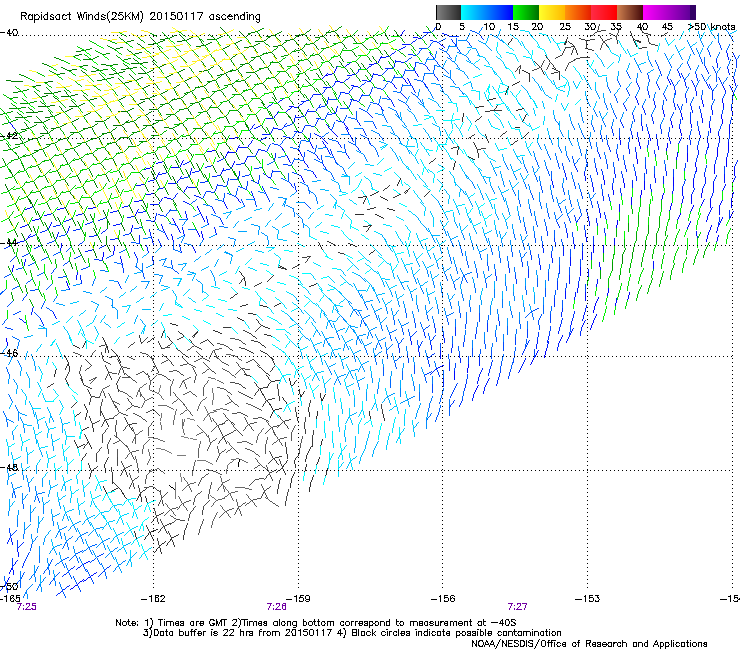This screenshot has width=740, height=650.
Task: Click the legend value '10'
Action: tap(489, 27)
